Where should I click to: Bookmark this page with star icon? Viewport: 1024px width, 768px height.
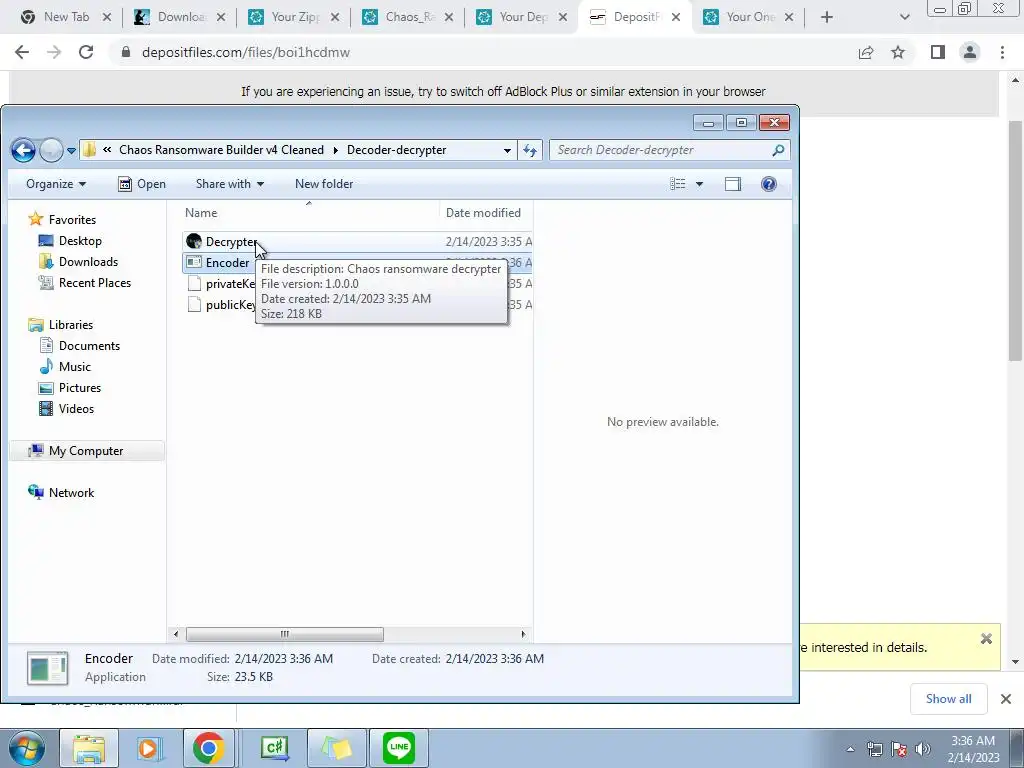coord(898,52)
